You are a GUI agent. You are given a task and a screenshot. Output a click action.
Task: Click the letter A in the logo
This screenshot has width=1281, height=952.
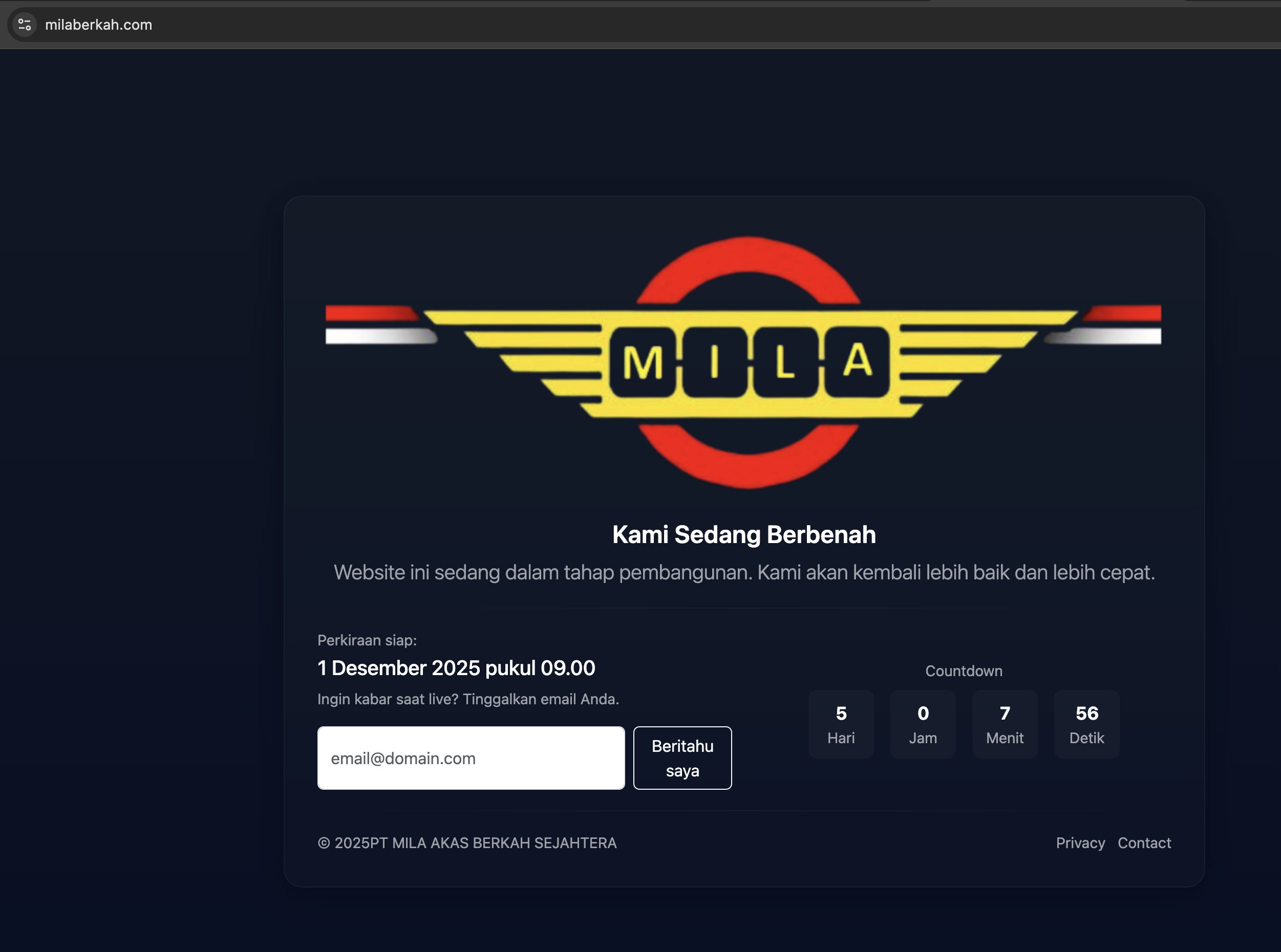coord(857,361)
